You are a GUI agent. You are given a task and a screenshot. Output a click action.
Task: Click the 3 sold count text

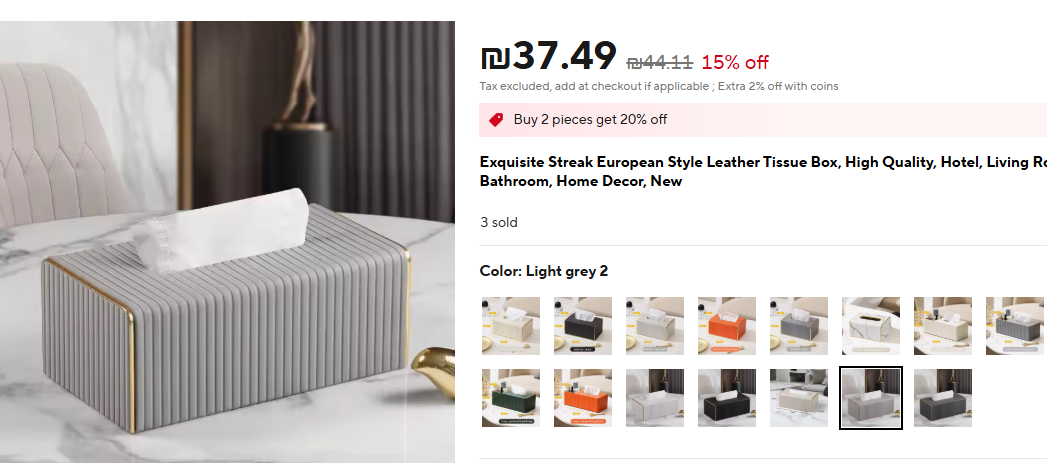coord(499,222)
